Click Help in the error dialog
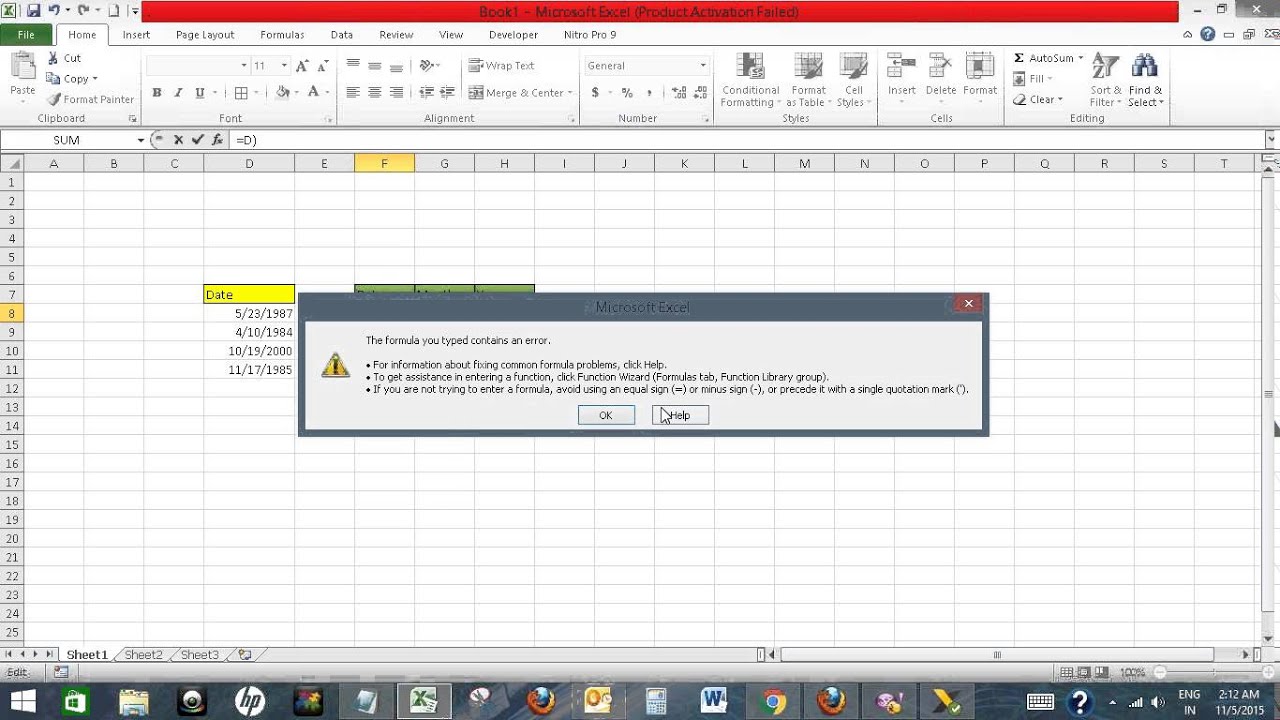 pyautogui.click(x=680, y=415)
